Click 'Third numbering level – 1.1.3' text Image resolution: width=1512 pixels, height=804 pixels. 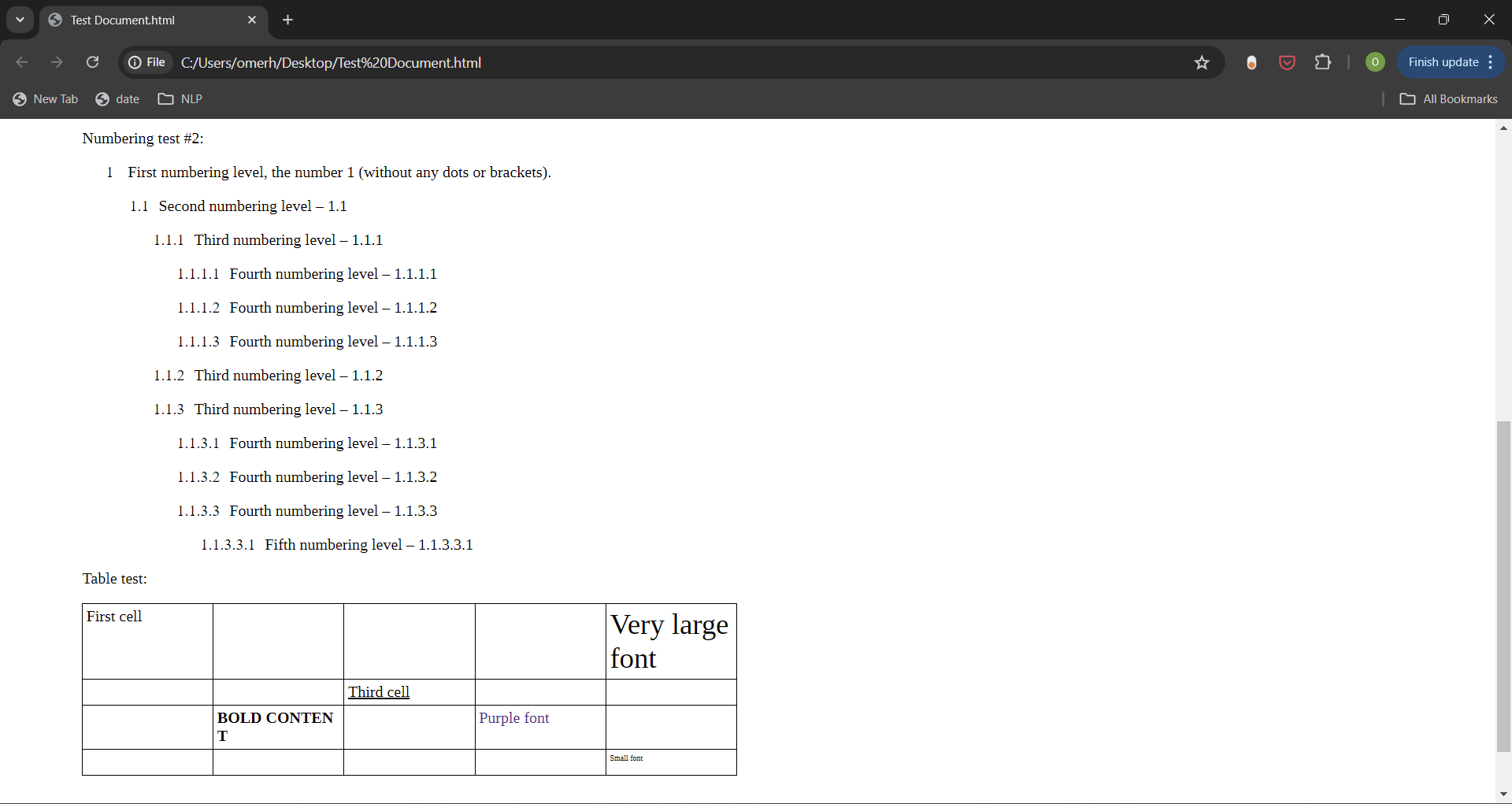[x=288, y=409]
